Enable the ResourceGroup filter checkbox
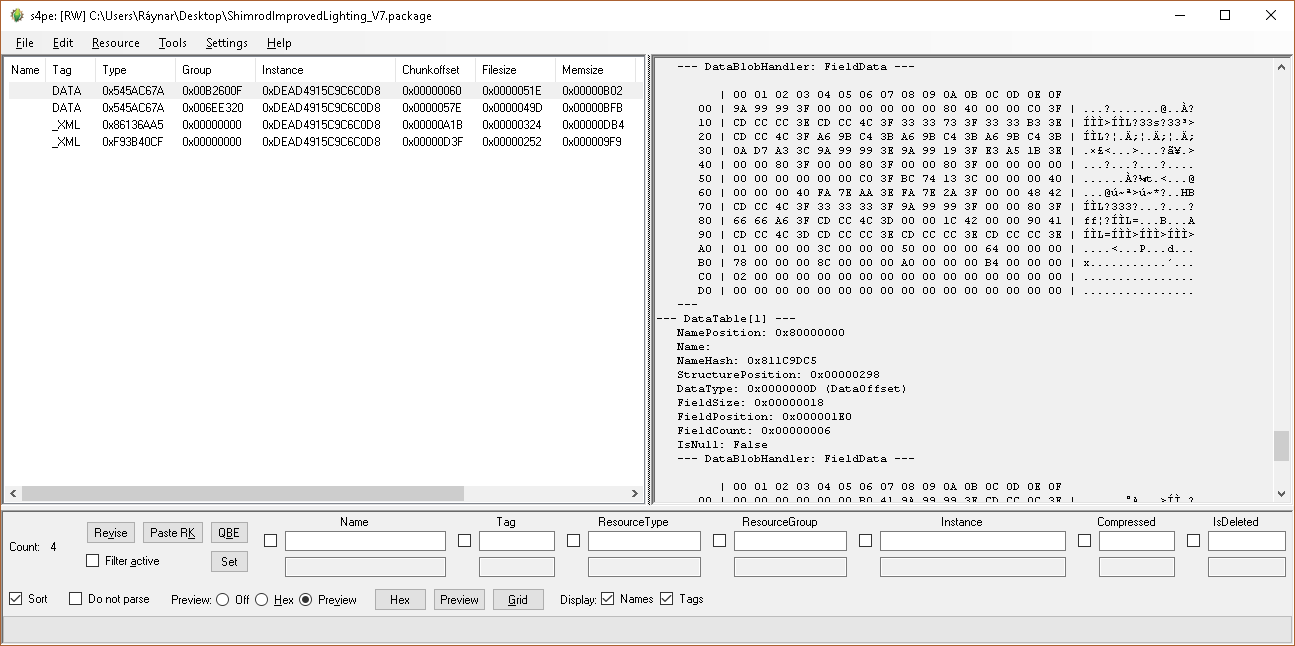 tap(719, 541)
